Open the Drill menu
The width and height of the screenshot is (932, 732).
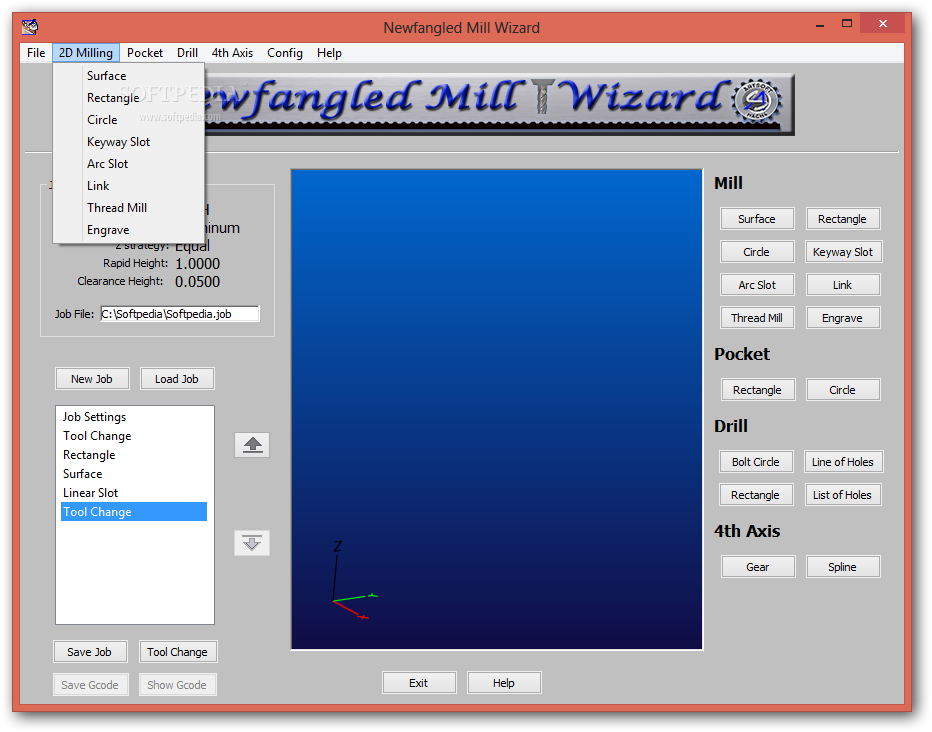click(x=187, y=53)
